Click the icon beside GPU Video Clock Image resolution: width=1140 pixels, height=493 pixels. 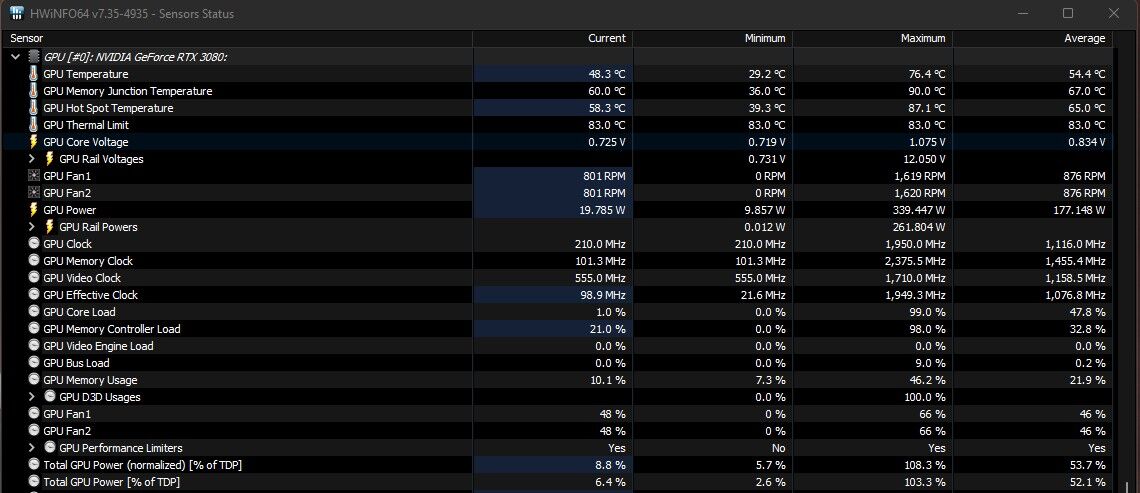click(x=33, y=278)
